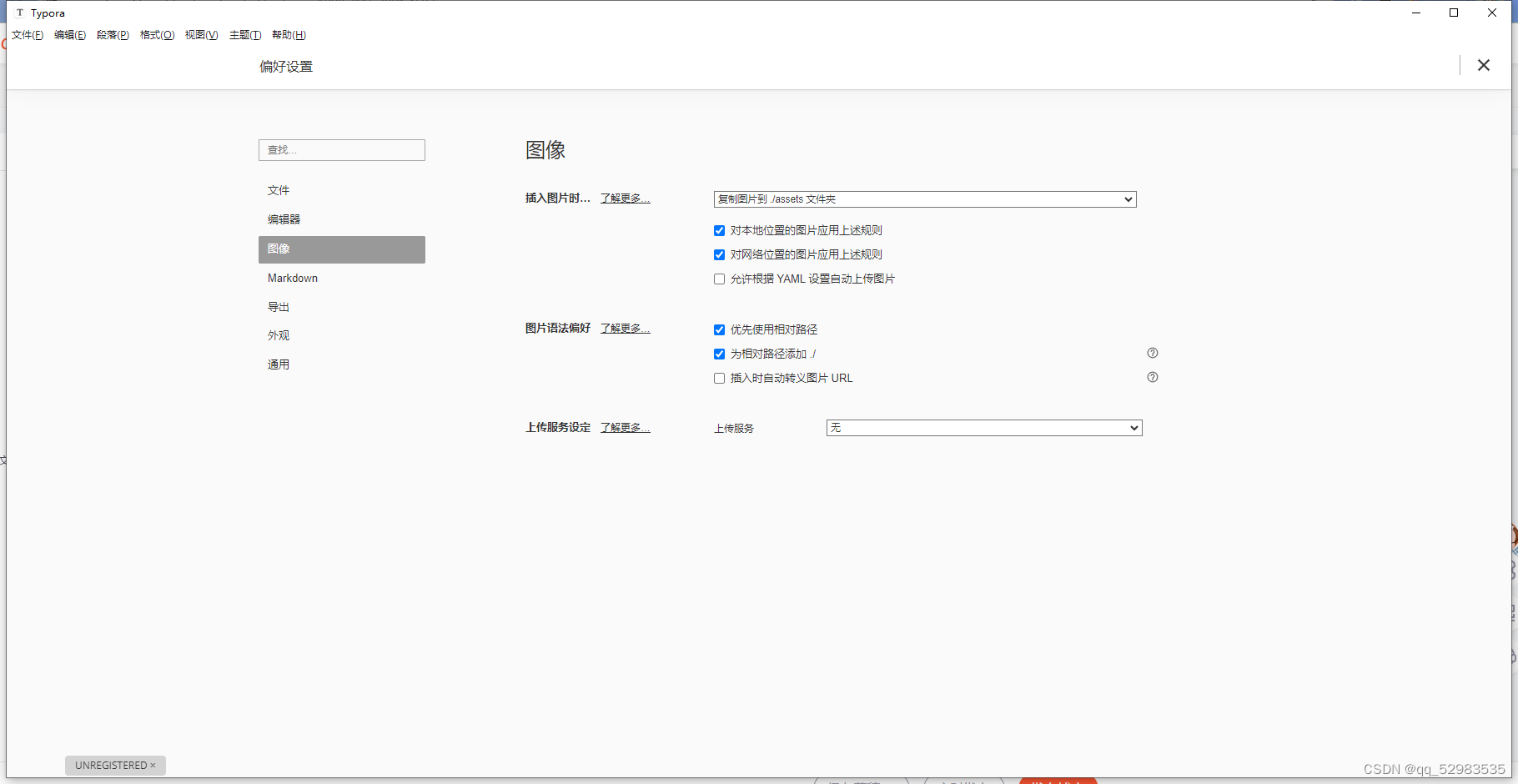Open the 插入图片时 action dropdown

(925, 199)
